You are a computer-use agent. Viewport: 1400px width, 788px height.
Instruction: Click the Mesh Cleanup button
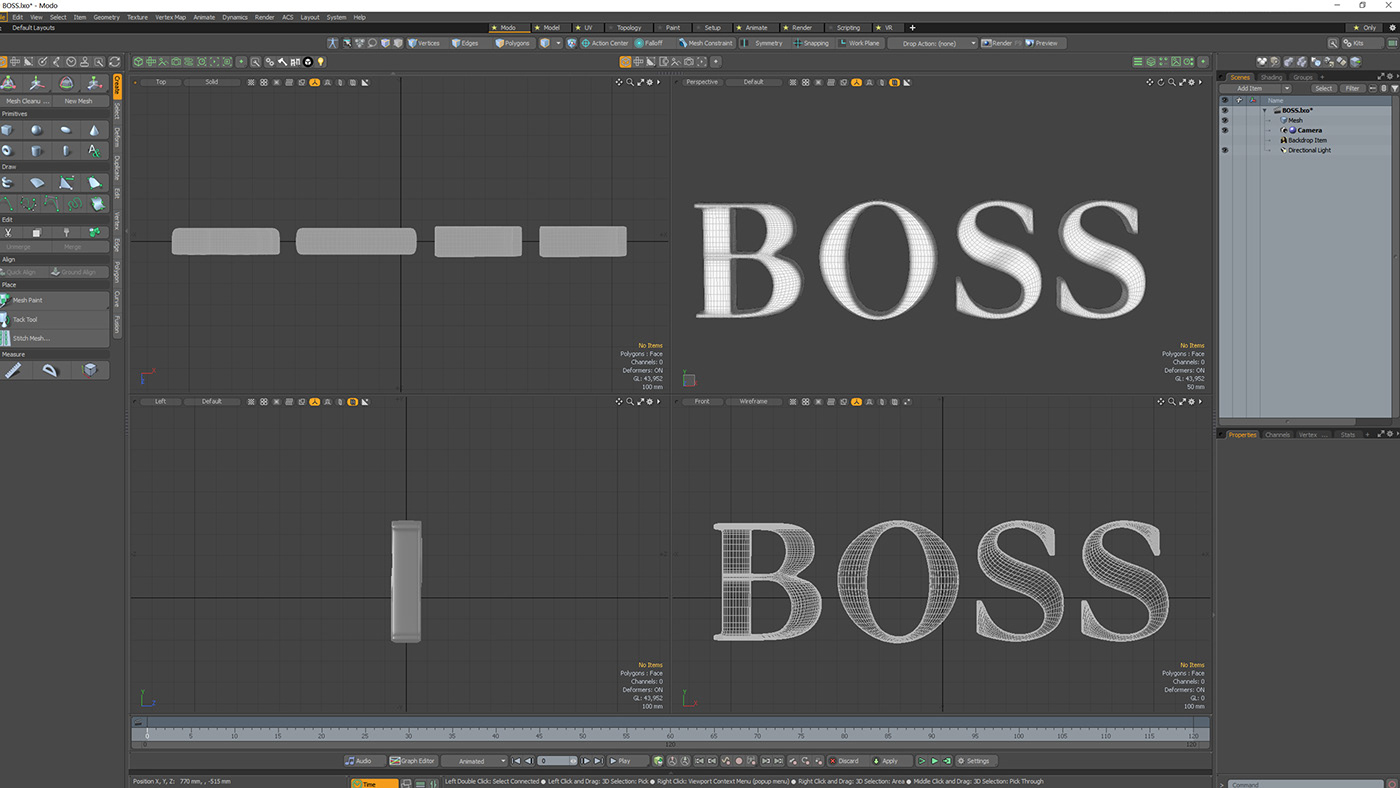click(27, 101)
